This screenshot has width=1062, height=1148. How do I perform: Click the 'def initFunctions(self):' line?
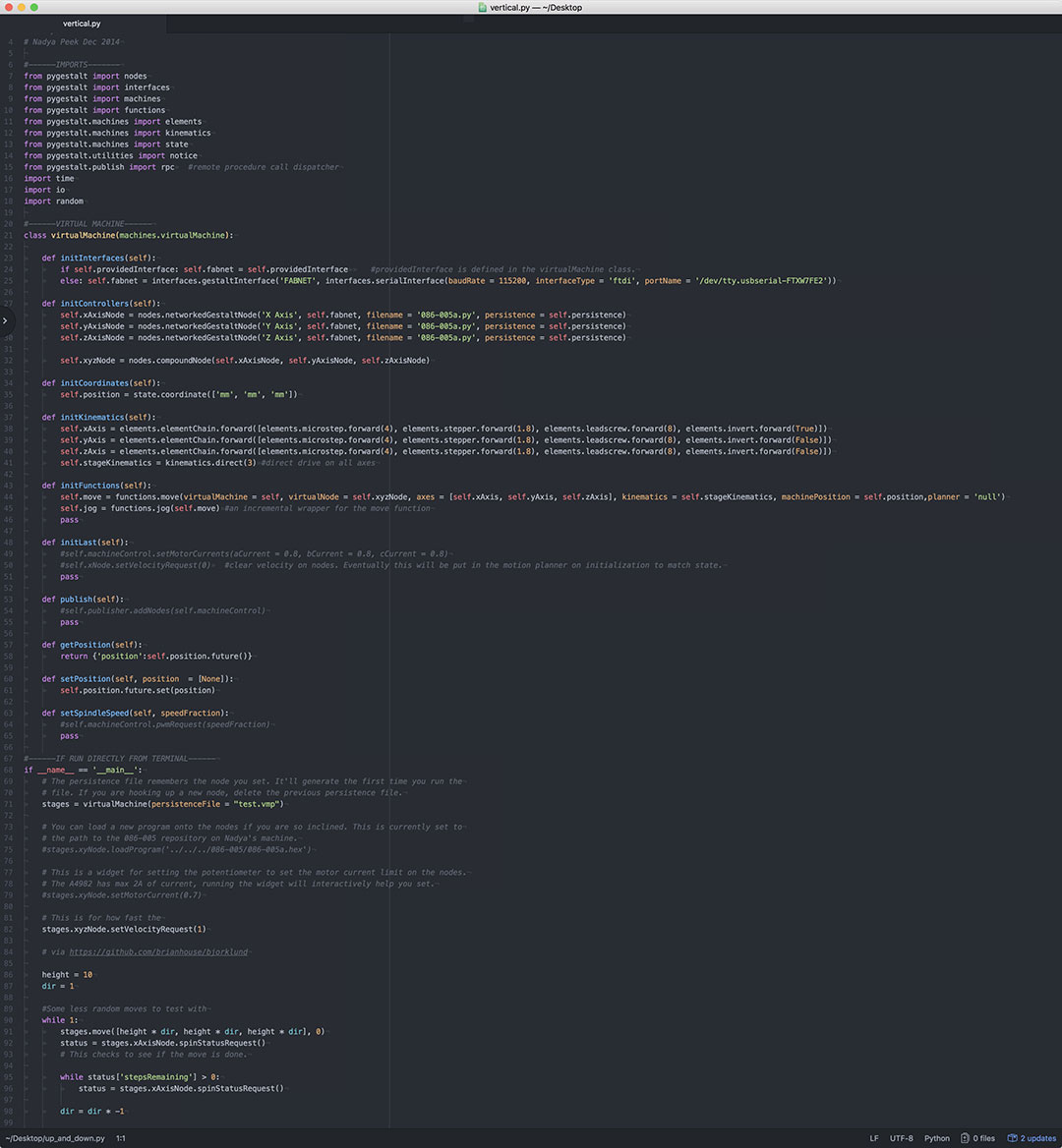coord(96,486)
